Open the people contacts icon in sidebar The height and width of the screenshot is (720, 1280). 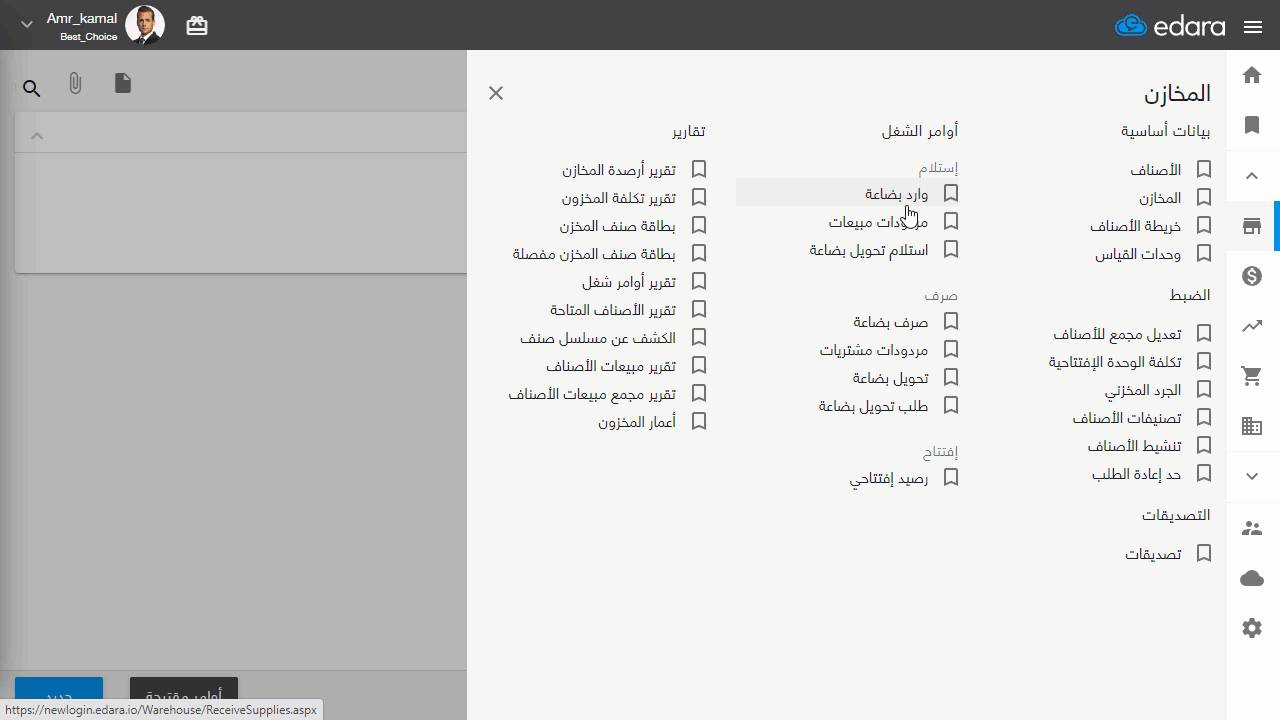coord(1252,528)
